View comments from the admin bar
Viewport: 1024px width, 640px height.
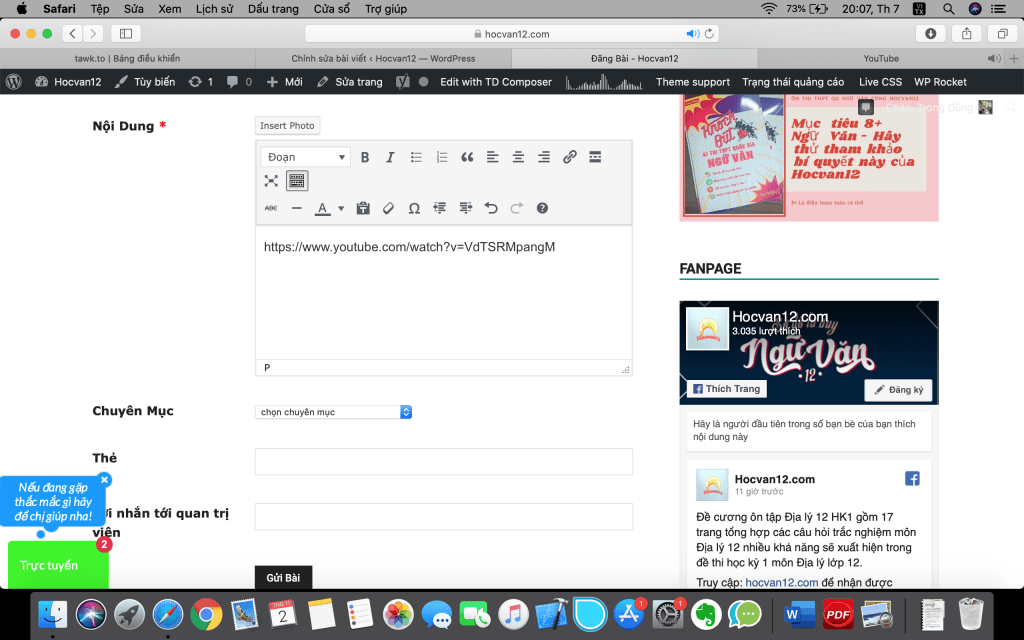pos(239,82)
